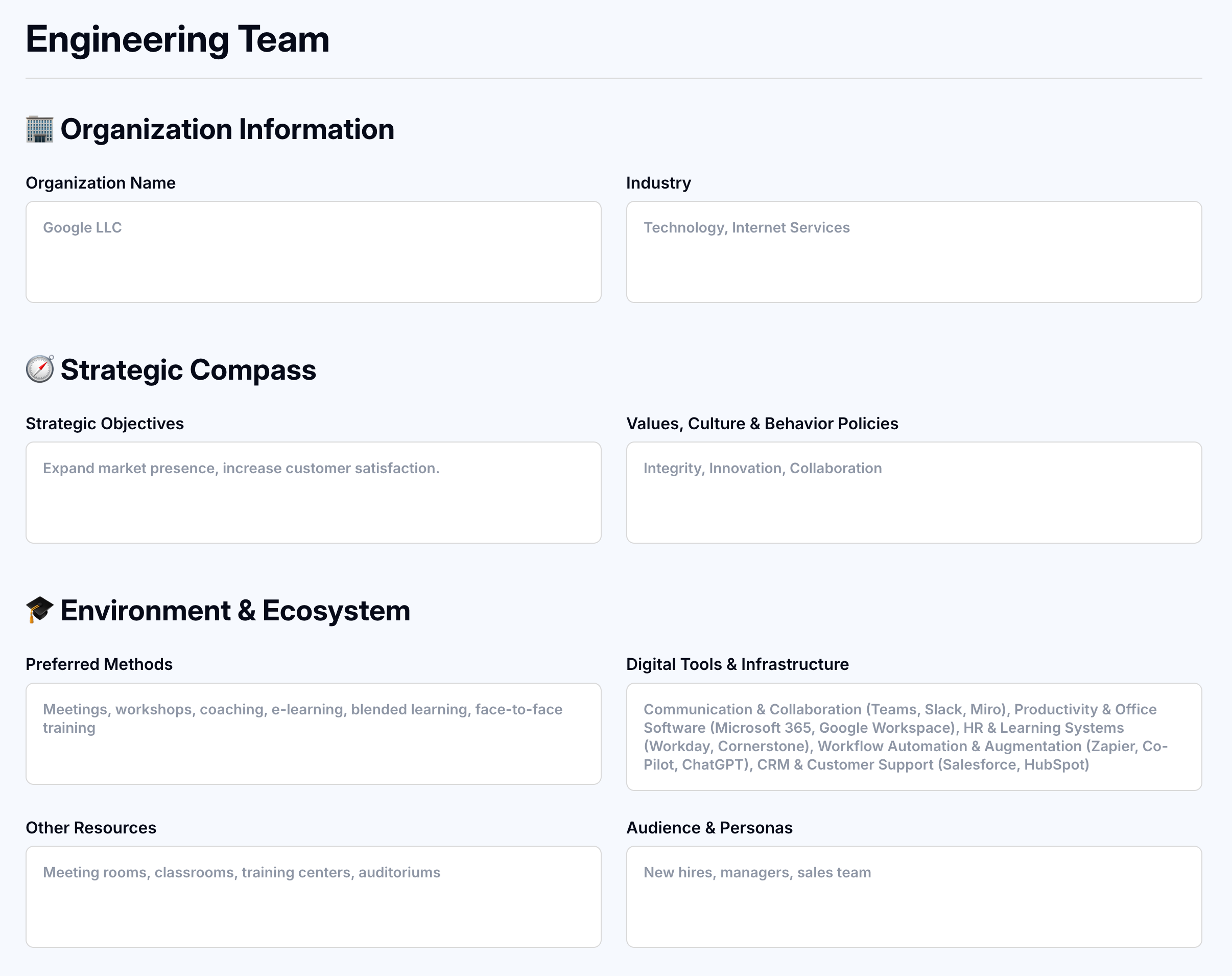Select the Audience & Personas field
Viewport: 1232px width, 976px height.
(x=913, y=897)
